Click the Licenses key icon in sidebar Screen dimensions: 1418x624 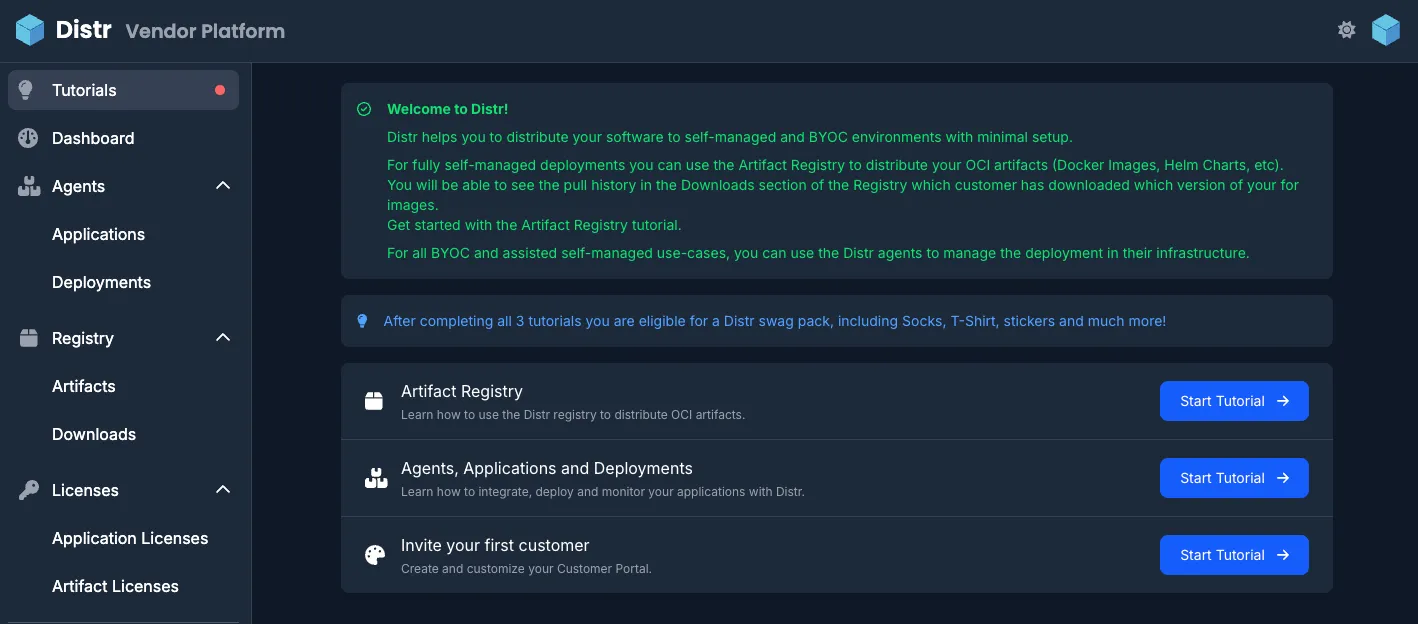[x=28, y=489]
